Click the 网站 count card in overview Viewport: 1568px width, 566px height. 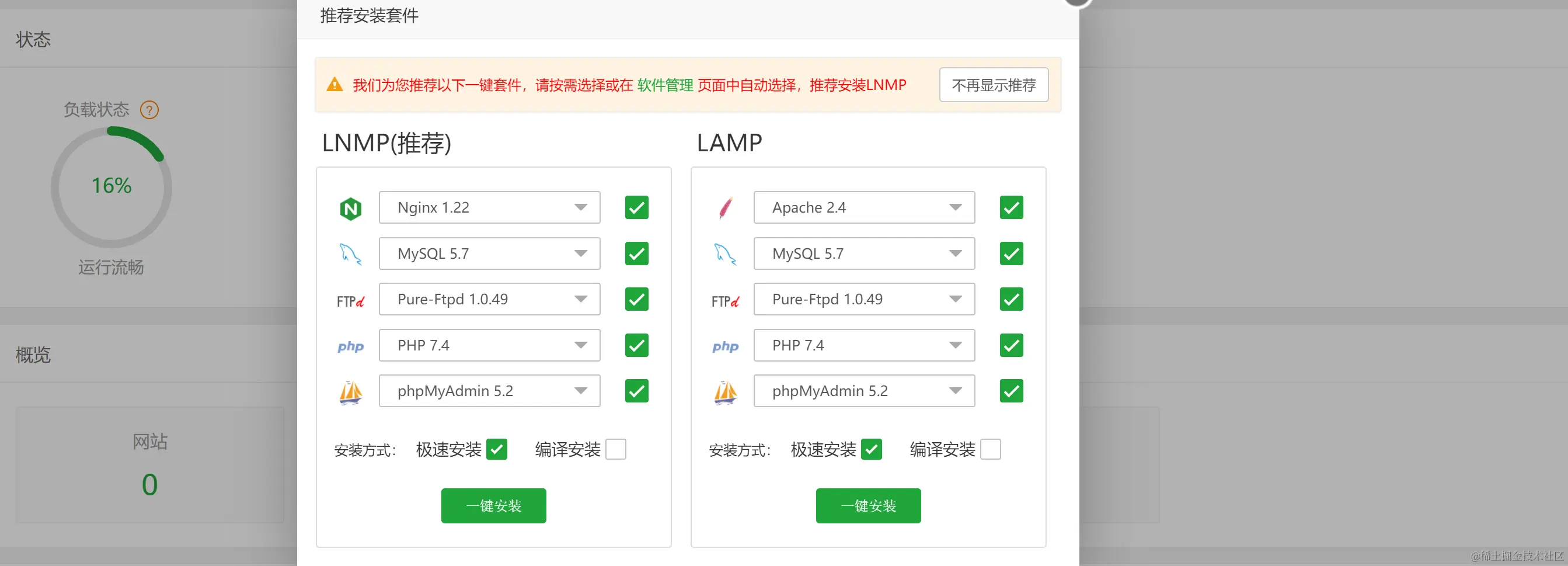point(150,465)
